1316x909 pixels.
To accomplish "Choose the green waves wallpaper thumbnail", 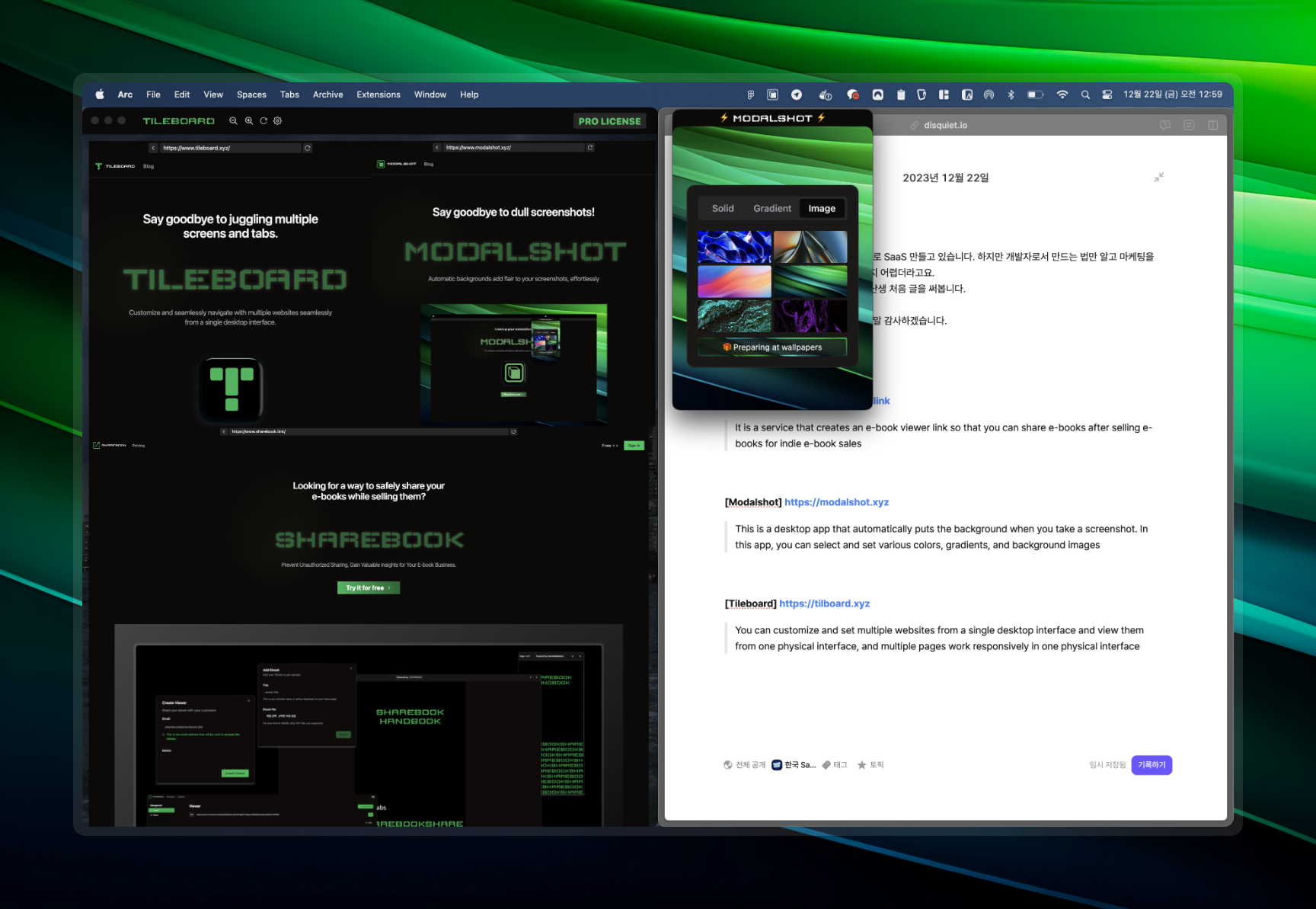I will click(x=810, y=281).
